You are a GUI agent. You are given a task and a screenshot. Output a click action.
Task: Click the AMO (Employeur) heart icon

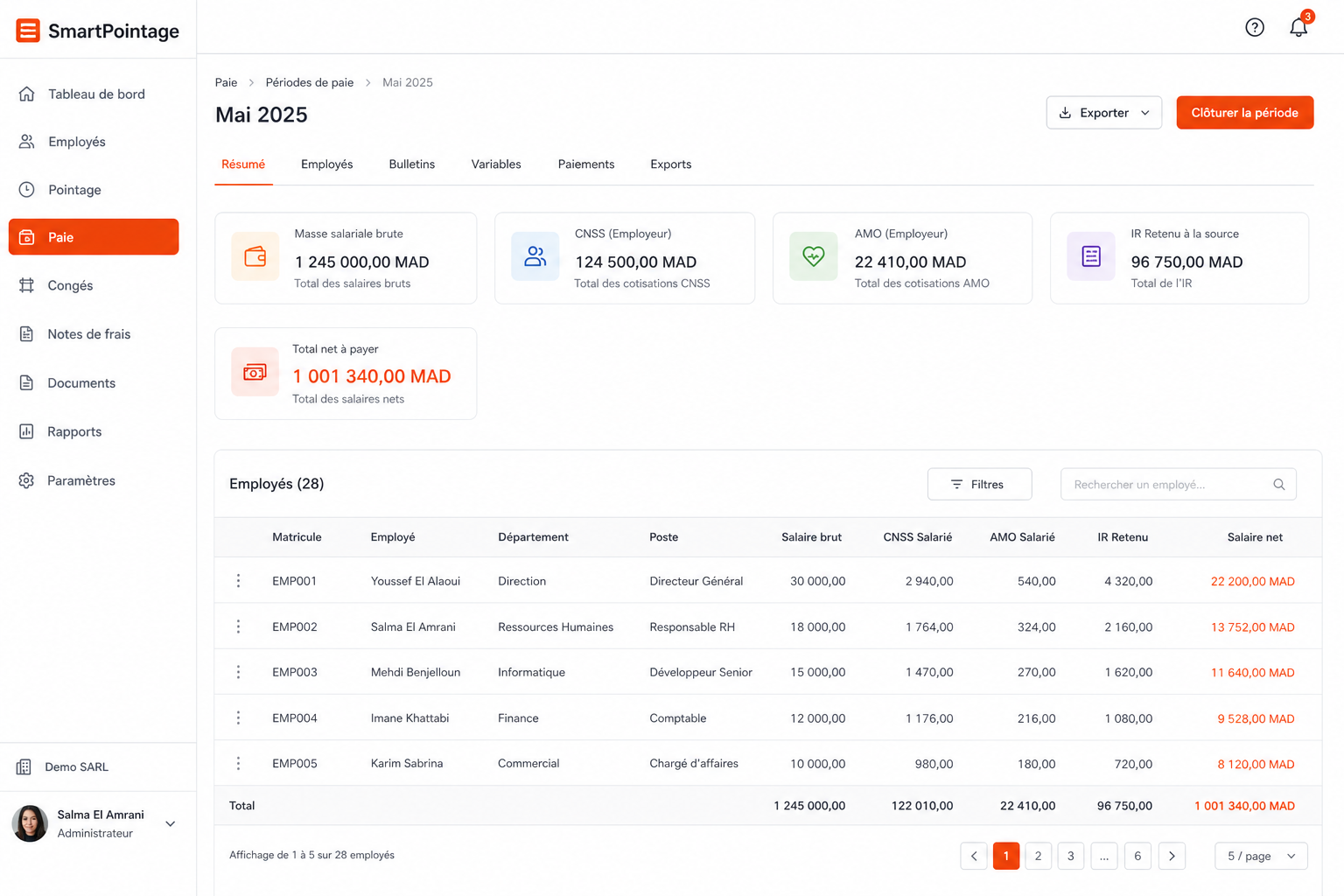pos(814,256)
